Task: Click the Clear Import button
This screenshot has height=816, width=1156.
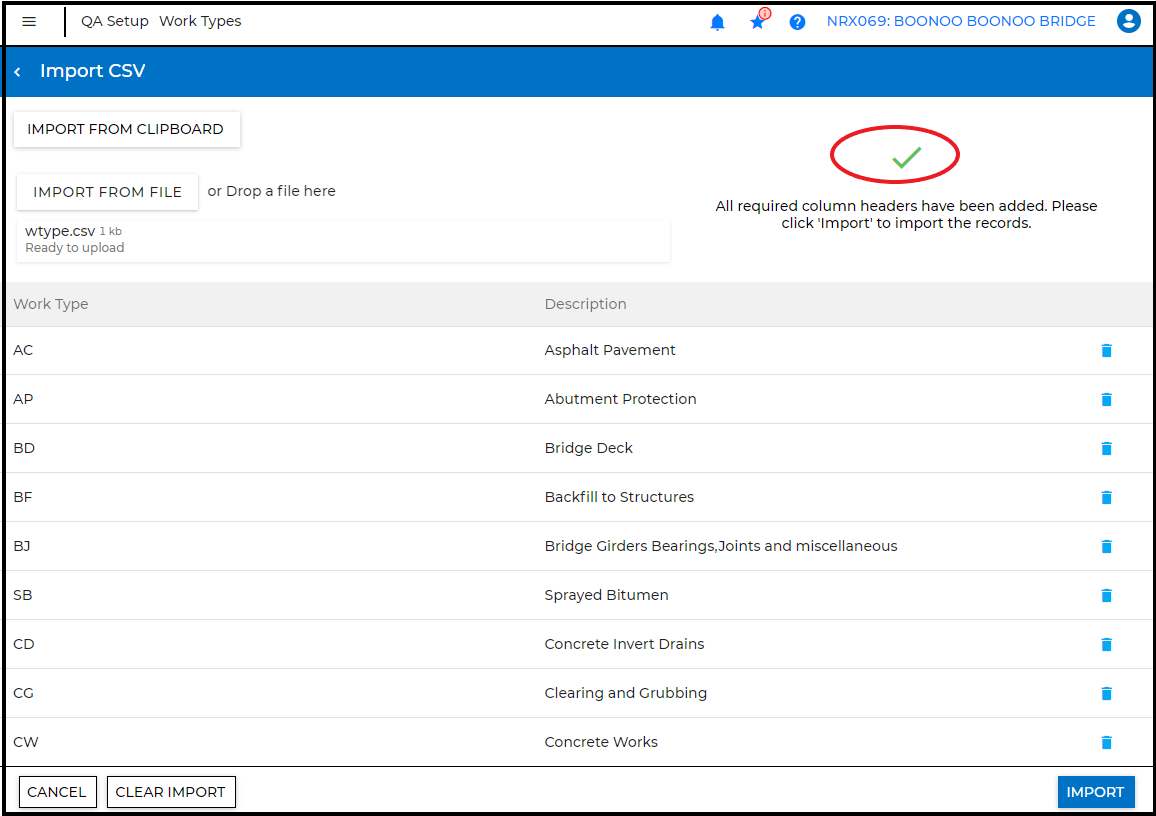Action: [171, 792]
